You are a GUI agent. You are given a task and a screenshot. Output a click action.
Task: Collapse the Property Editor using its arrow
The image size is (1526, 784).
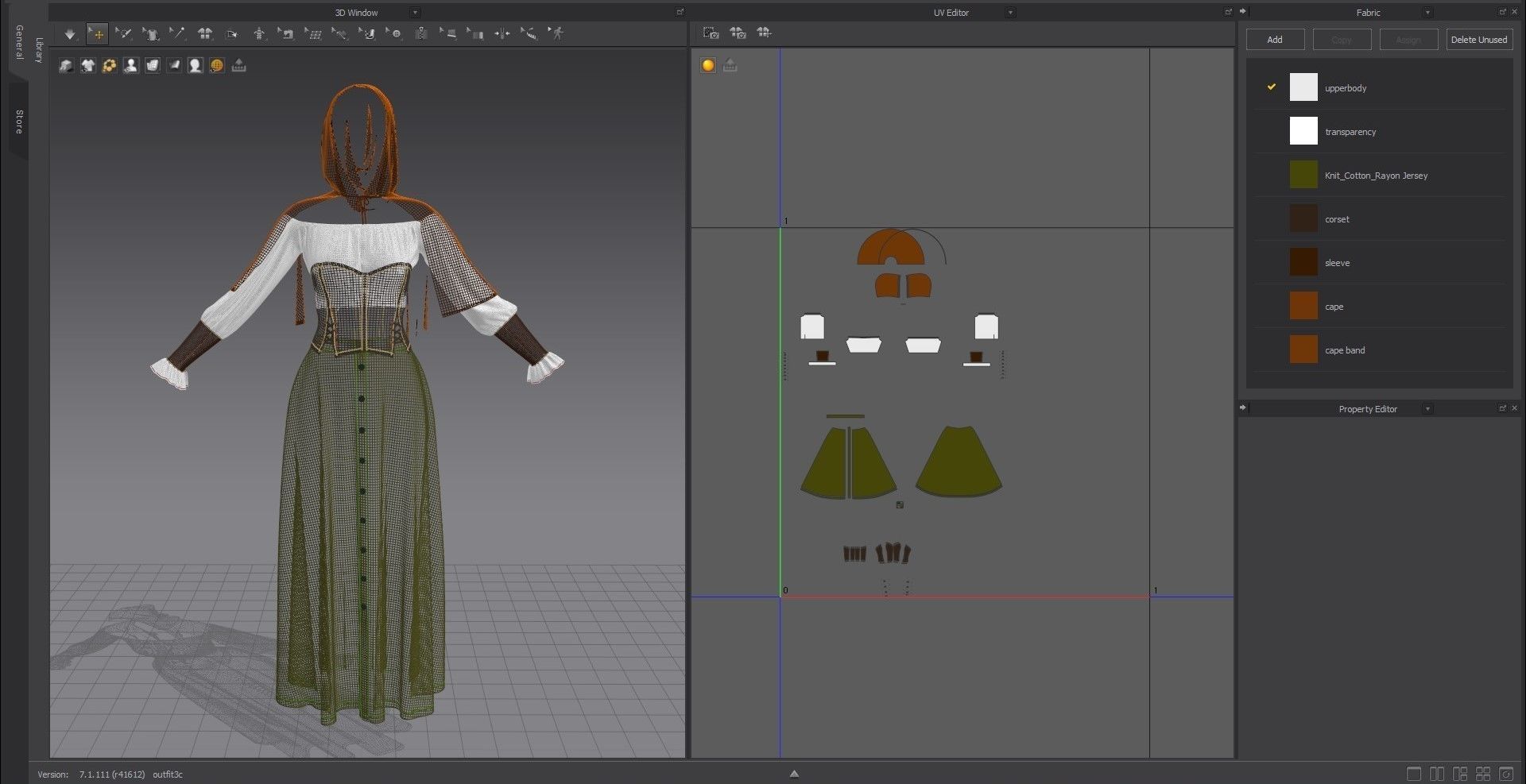[x=1243, y=407]
